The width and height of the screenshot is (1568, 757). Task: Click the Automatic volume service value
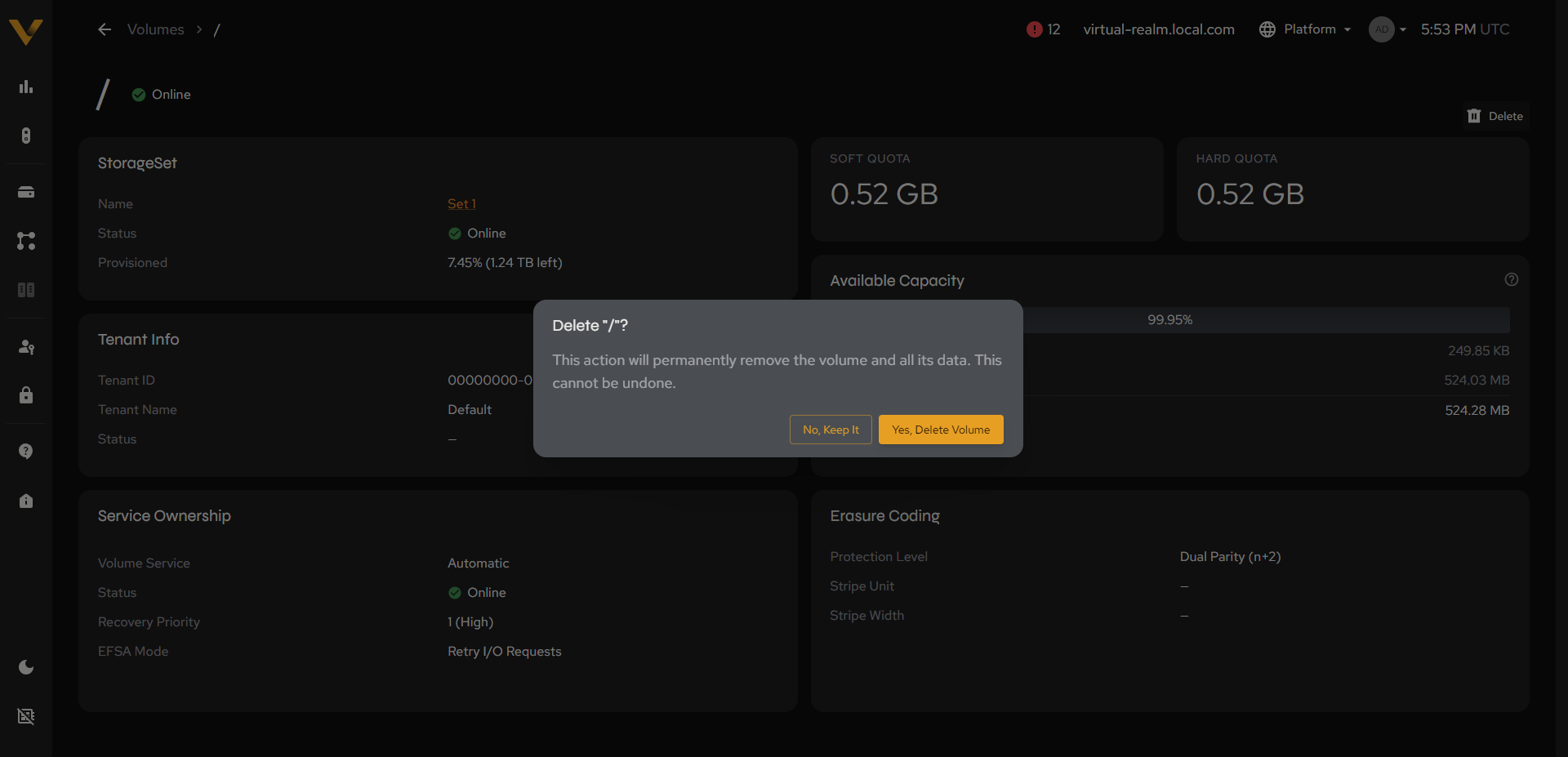click(479, 563)
